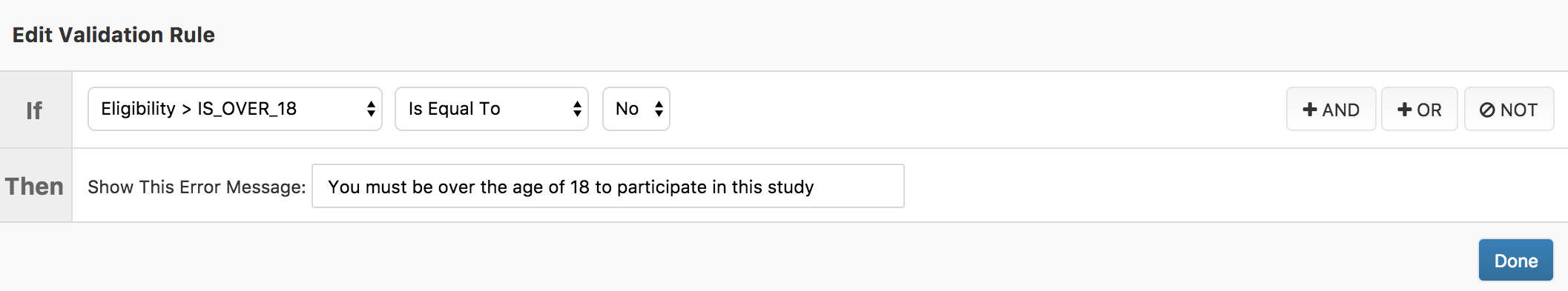
Task: Open the Eligibility > IS_OVER_18 field dropdown
Action: point(235,109)
